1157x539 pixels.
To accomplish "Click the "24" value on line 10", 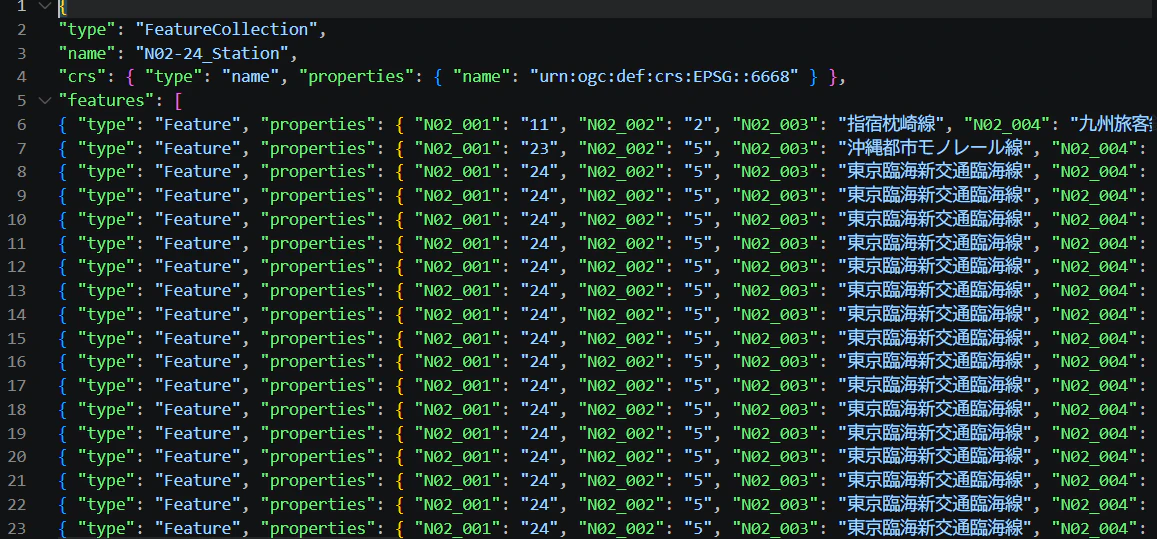I will [539, 219].
